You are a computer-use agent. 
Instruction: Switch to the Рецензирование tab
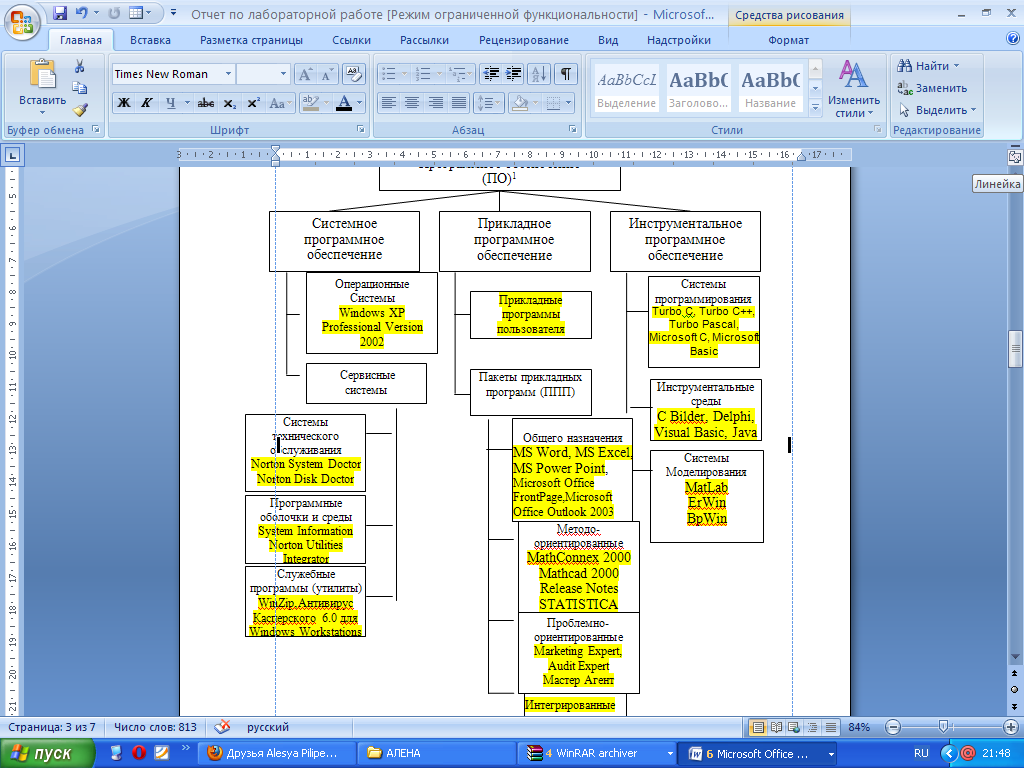tap(524, 40)
